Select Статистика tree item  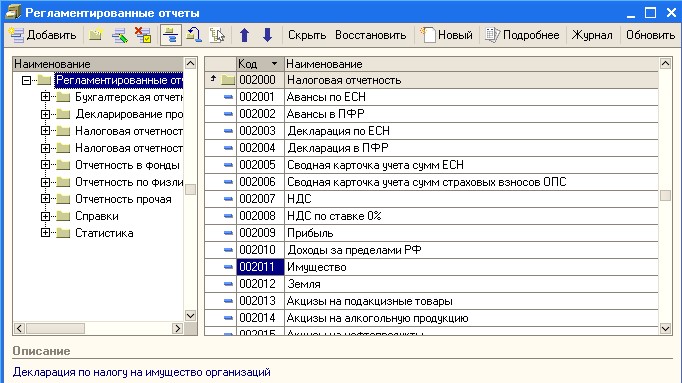104,233
